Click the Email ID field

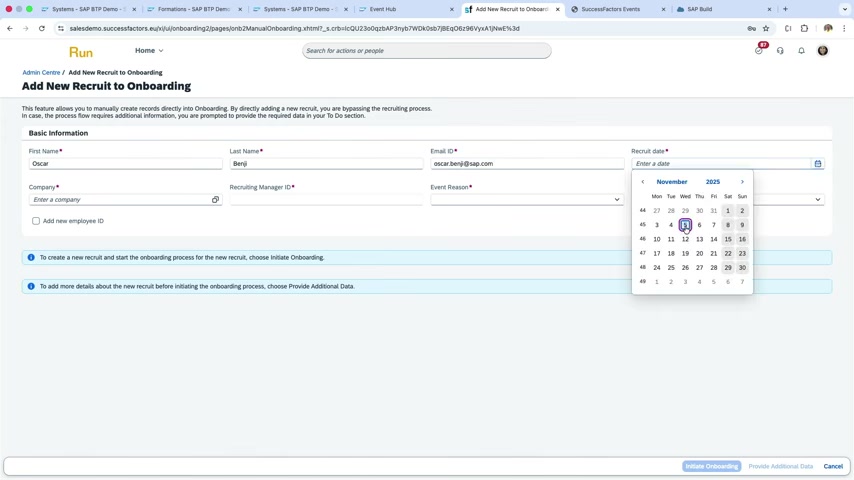pos(527,163)
